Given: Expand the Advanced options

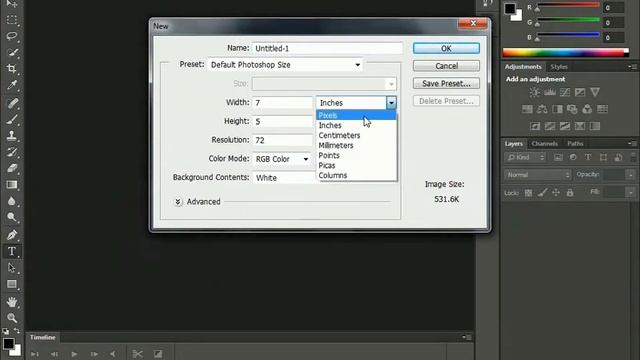Looking at the screenshot, I should pos(178,202).
